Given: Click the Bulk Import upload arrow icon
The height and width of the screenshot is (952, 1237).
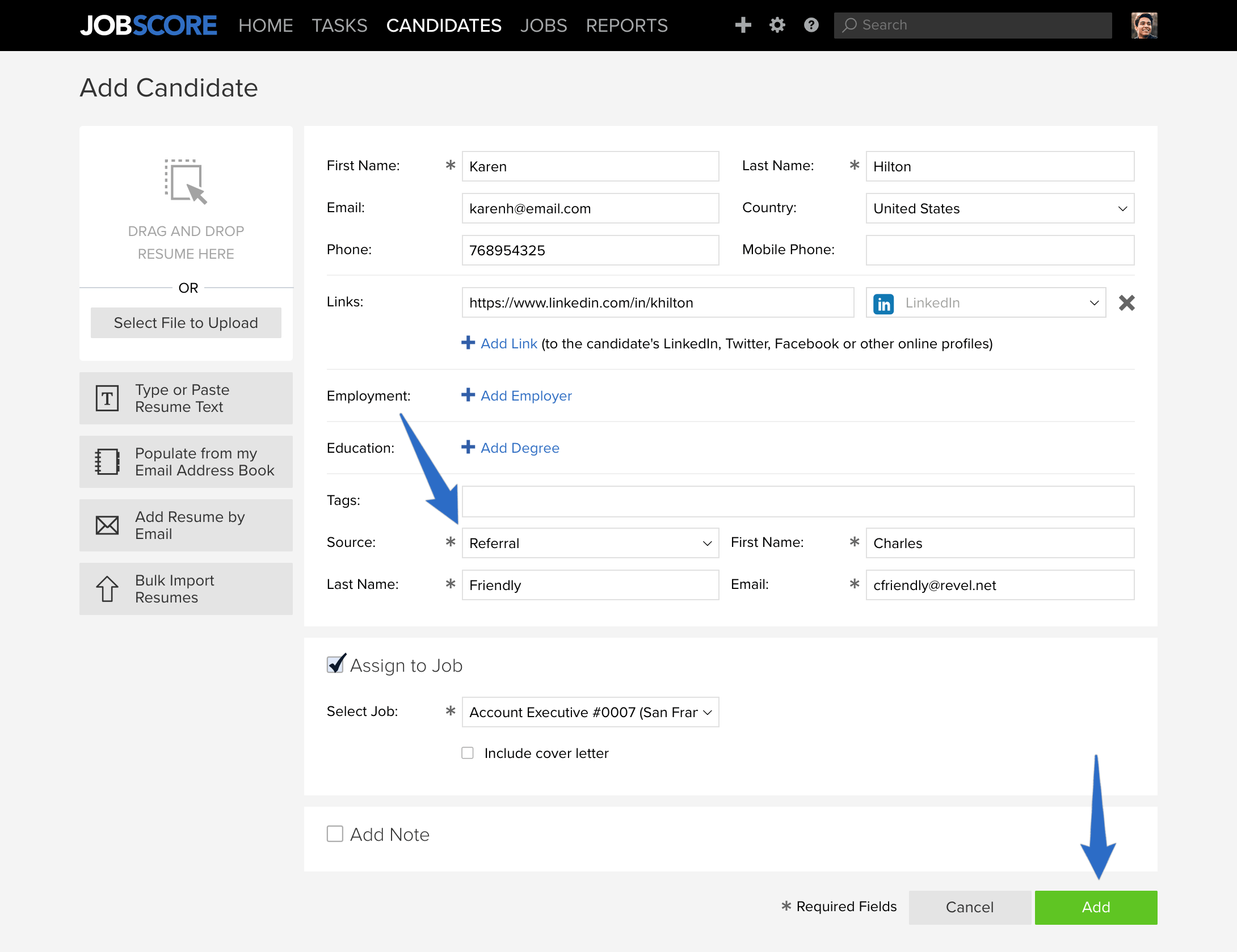Looking at the screenshot, I should tap(107, 589).
